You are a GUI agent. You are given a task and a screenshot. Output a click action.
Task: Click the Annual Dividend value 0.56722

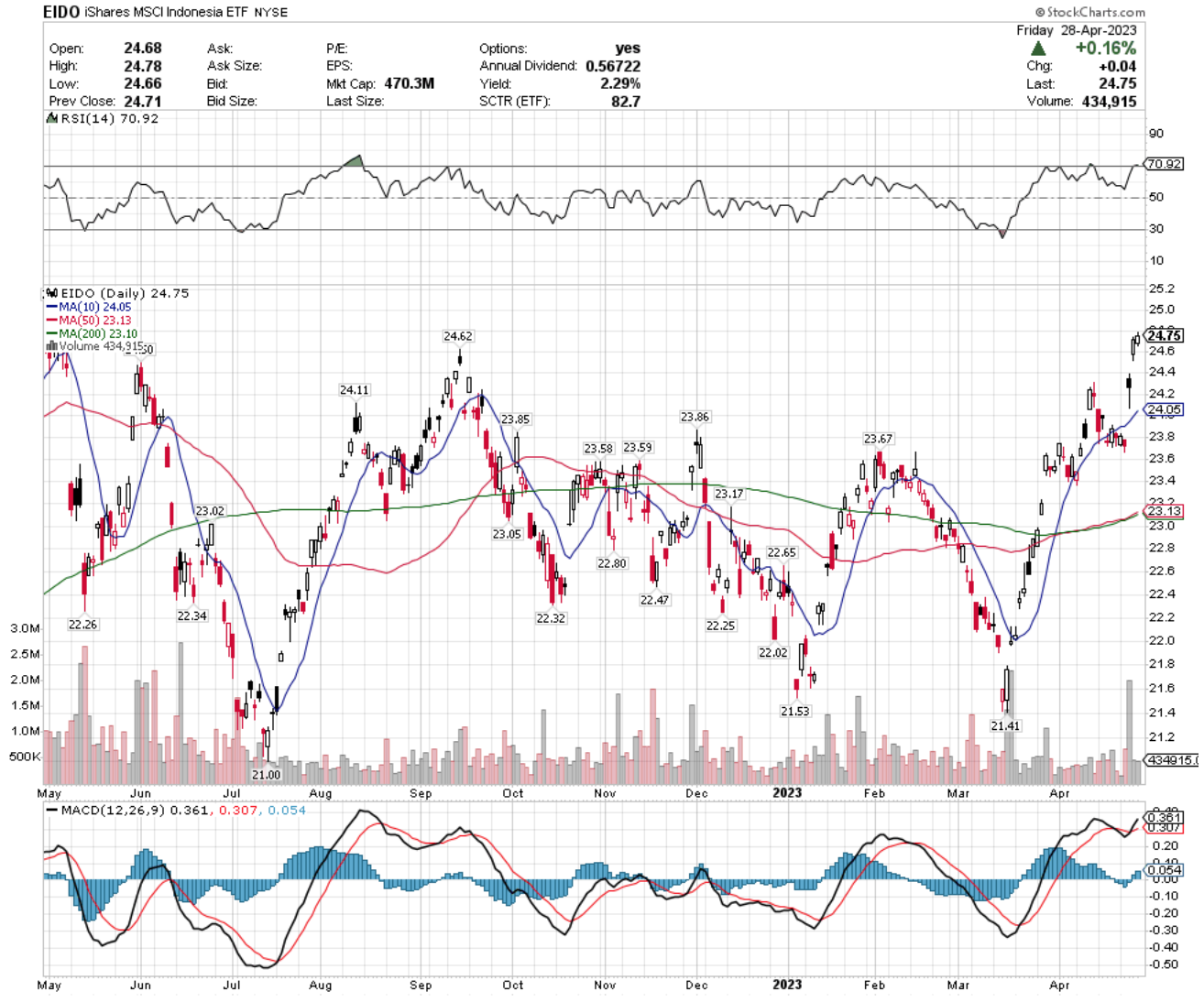tap(613, 66)
